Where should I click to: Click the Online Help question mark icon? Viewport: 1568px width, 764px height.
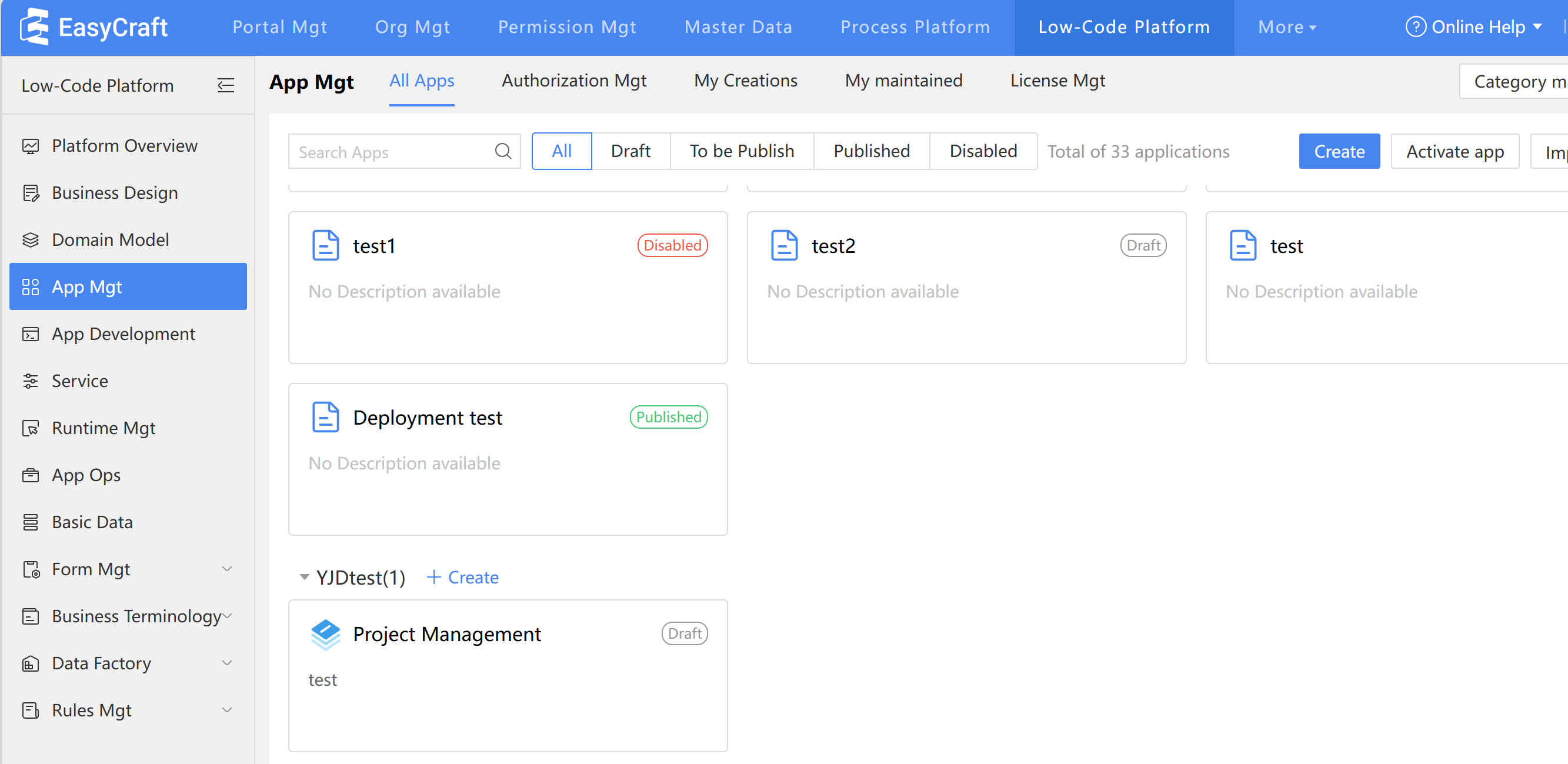coord(1415,27)
